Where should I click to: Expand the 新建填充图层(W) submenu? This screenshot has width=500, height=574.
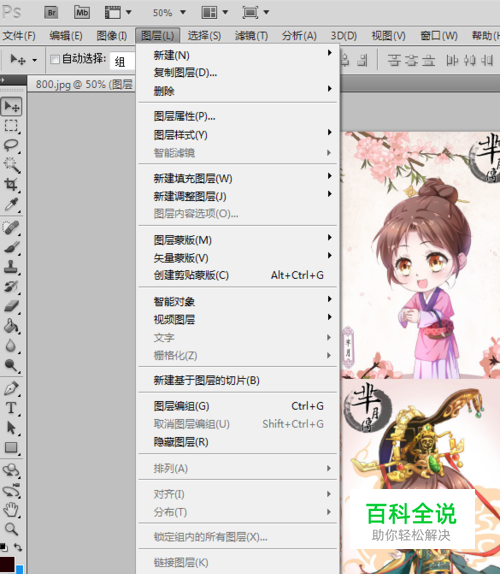(238, 178)
